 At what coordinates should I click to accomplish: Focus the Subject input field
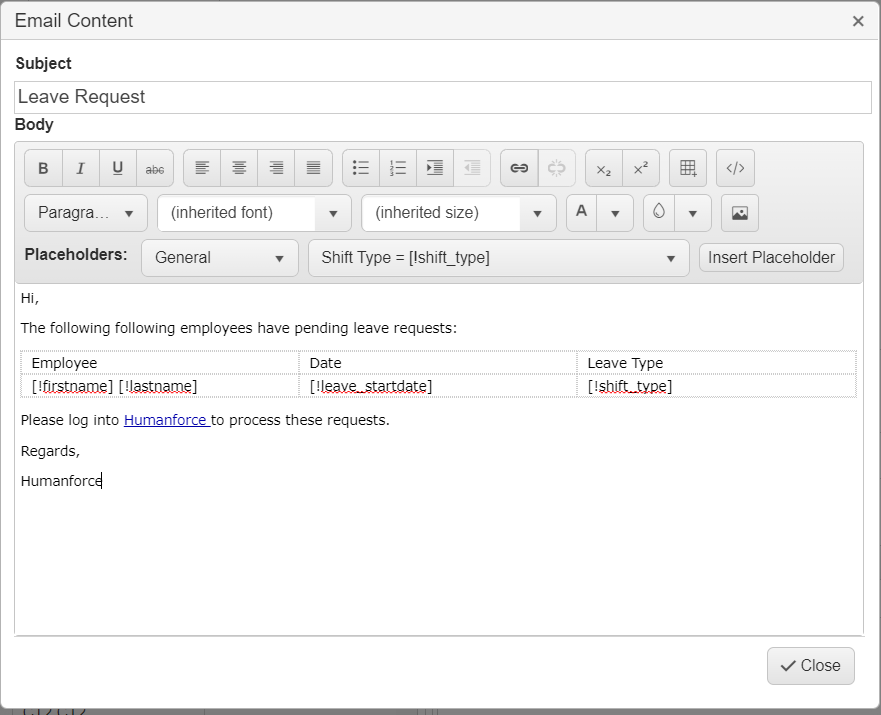(443, 97)
